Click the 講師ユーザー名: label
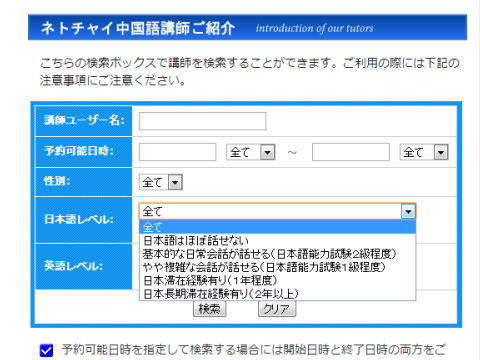480x360 pixels. pyautogui.click(x=84, y=120)
